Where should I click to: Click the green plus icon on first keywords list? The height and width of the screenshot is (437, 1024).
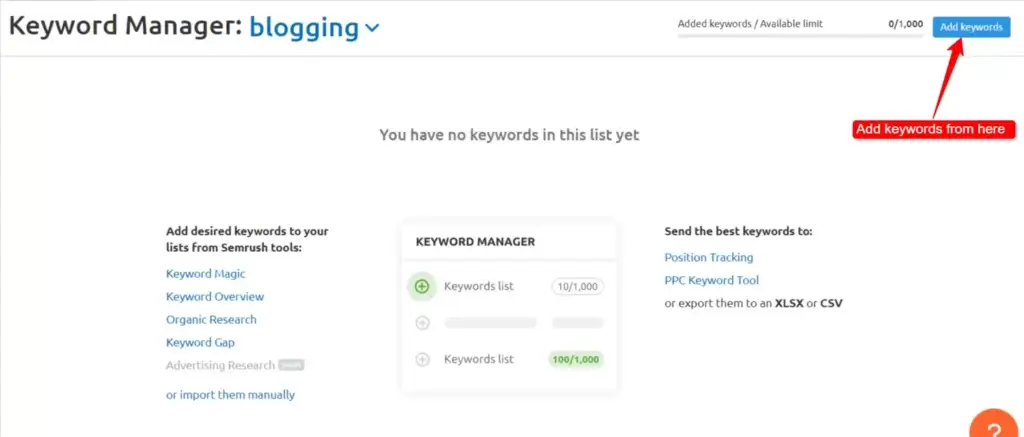click(x=422, y=286)
